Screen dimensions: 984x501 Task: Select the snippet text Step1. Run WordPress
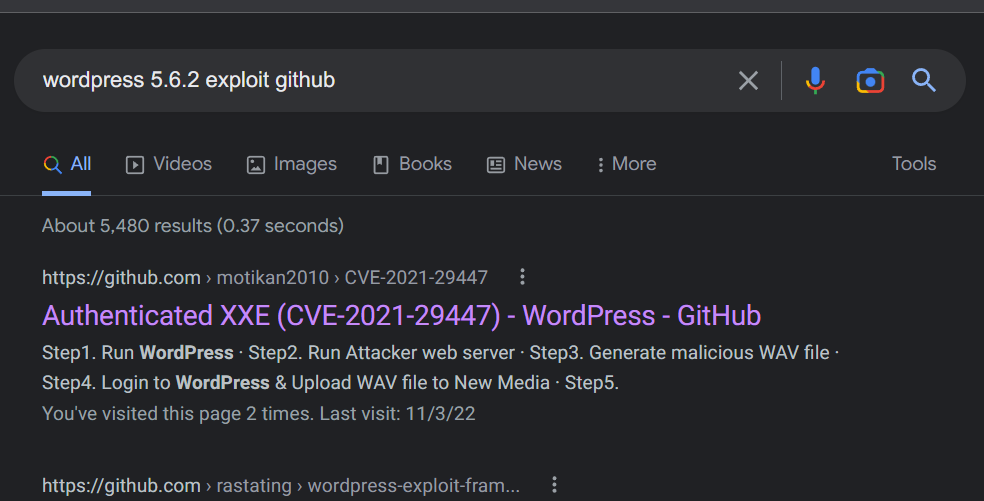137,353
